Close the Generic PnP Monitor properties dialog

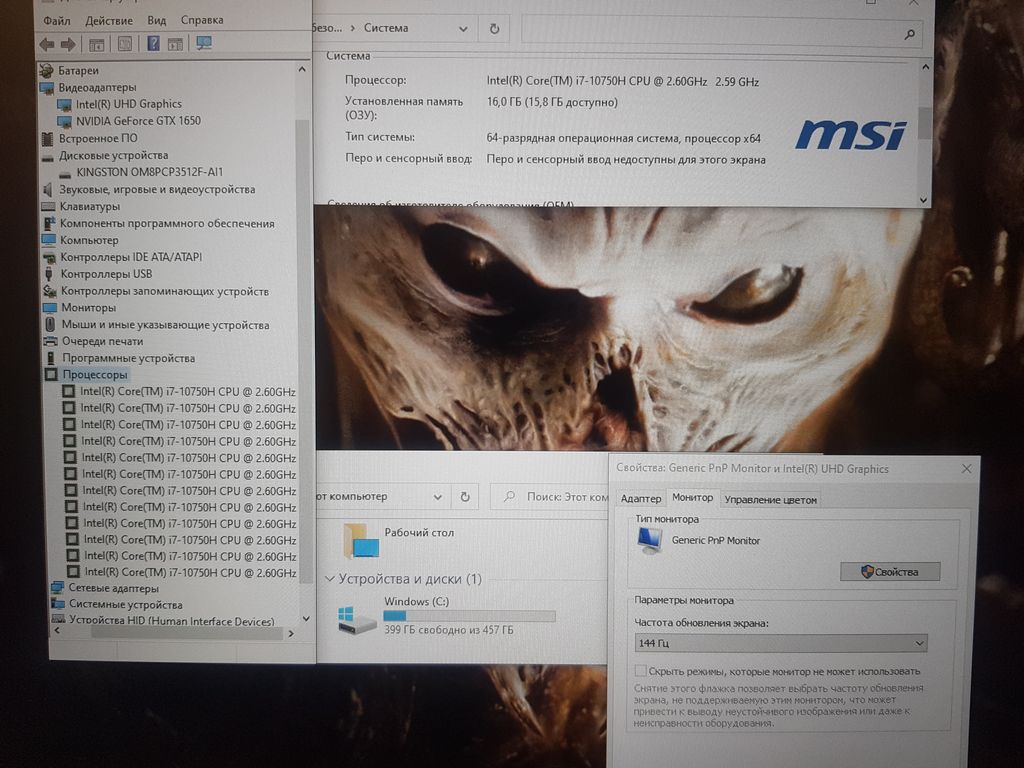point(967,469)
